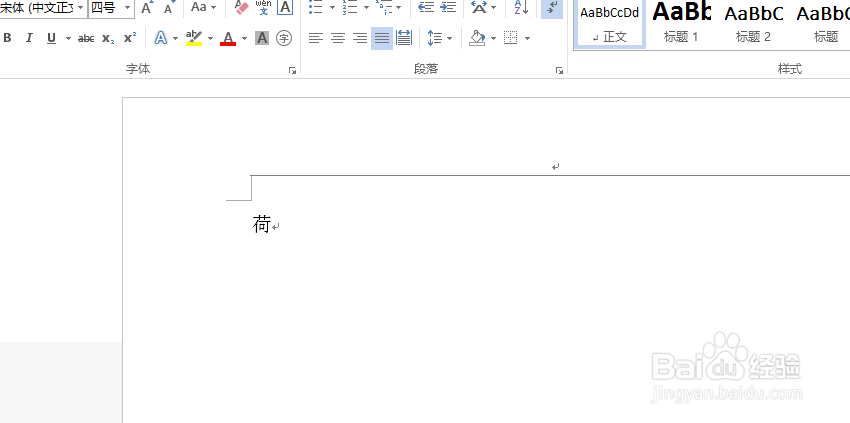Clear all formatting with the eraser icon
This screenshot has width=850, height=423.
(x=242, y=8)
